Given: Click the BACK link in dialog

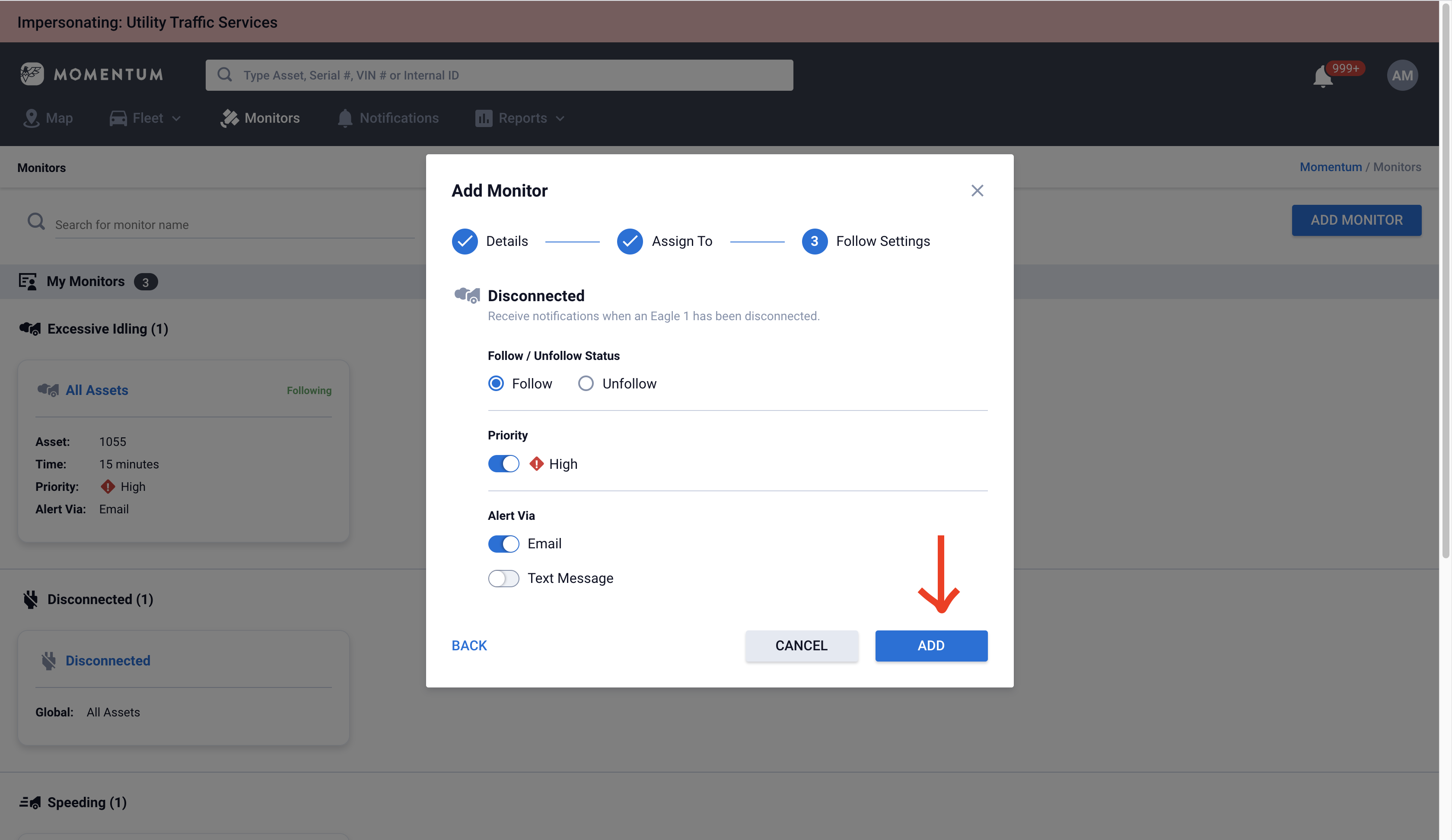Looking at the screenshot, I should tap(469, 645).
